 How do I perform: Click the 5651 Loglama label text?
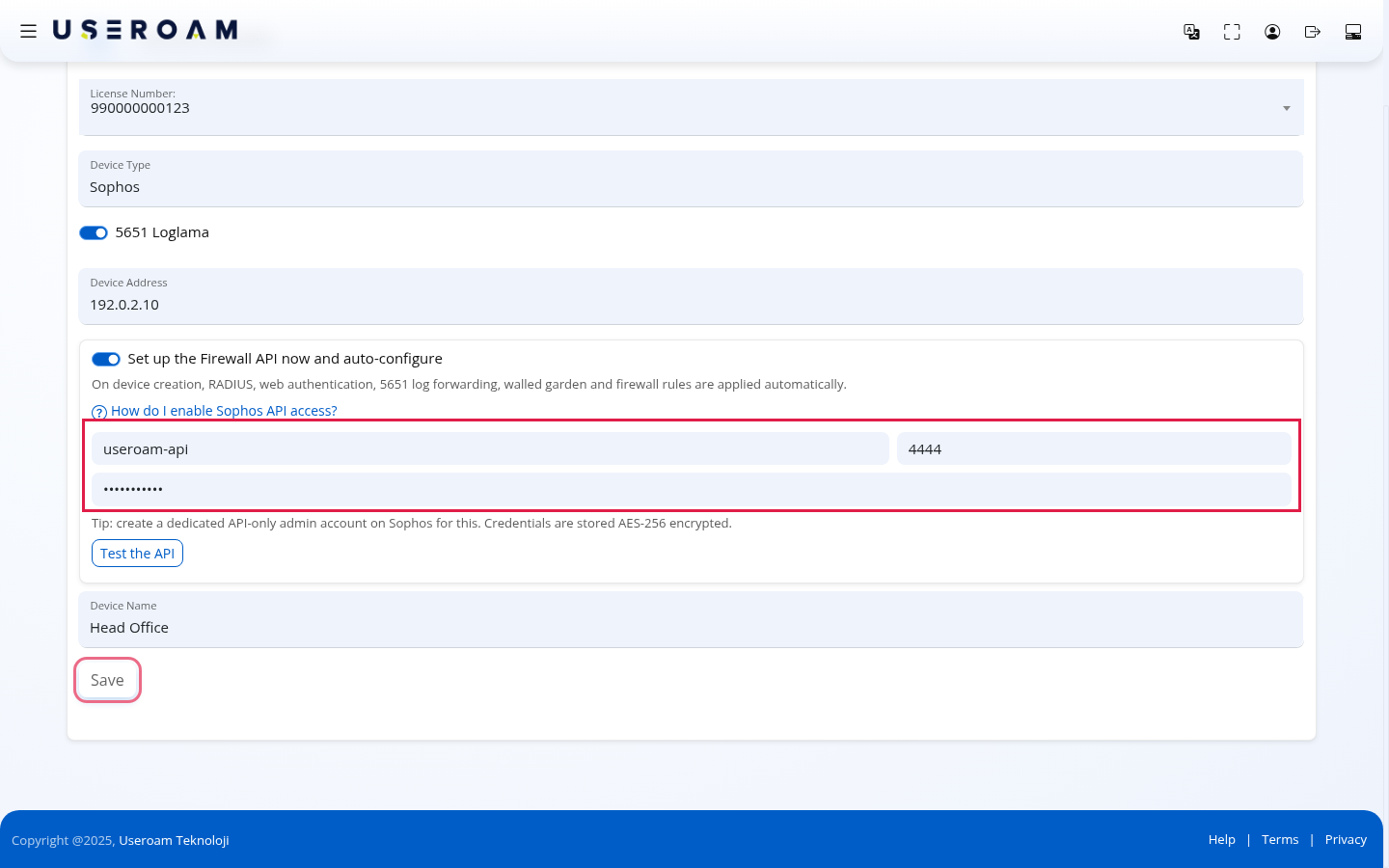pos(162,232)
